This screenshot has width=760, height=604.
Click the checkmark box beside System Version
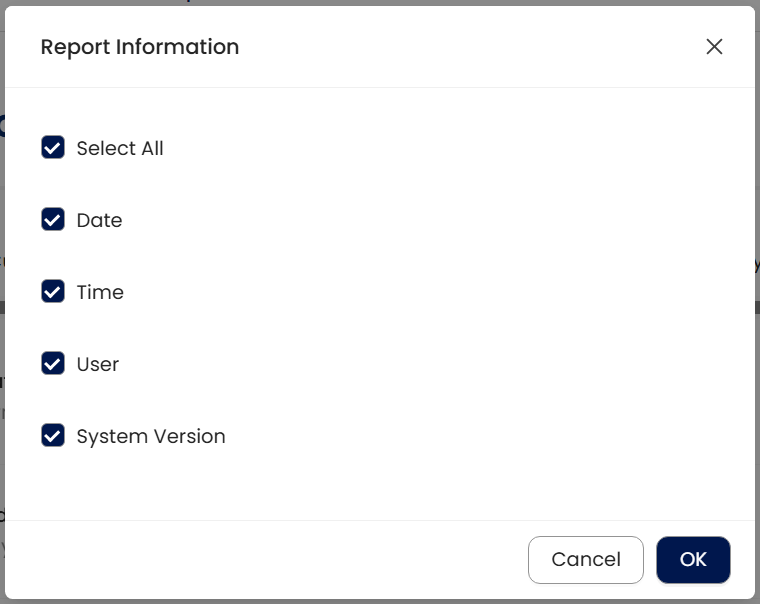53,436
